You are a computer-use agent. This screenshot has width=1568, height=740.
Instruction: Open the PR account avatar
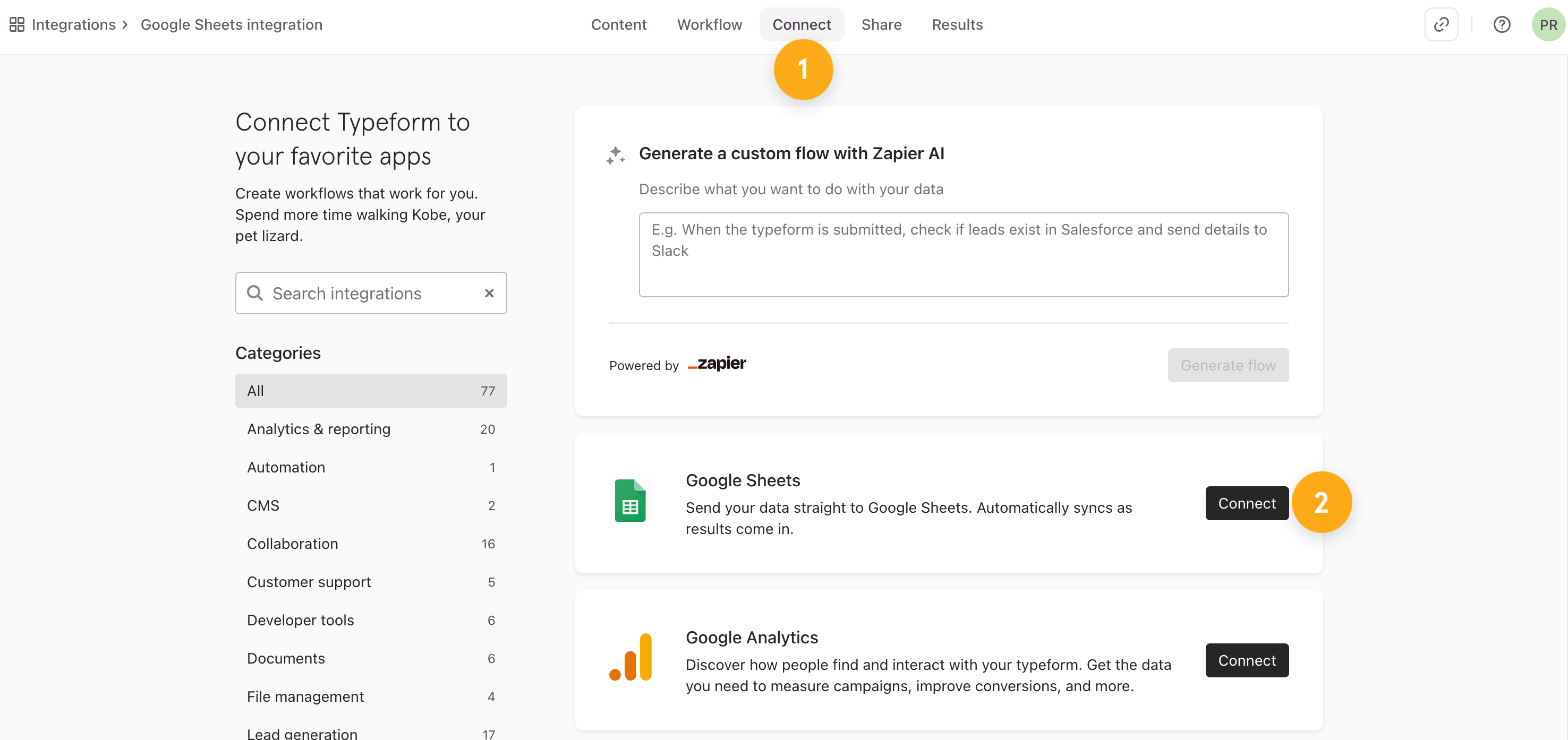click(x=1548, y=24)
